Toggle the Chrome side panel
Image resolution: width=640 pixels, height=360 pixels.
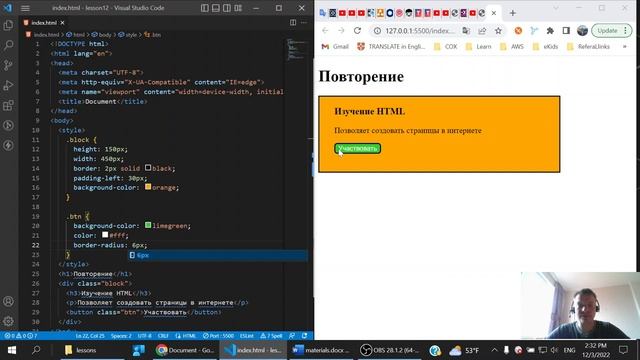click(x=566, y=31)
